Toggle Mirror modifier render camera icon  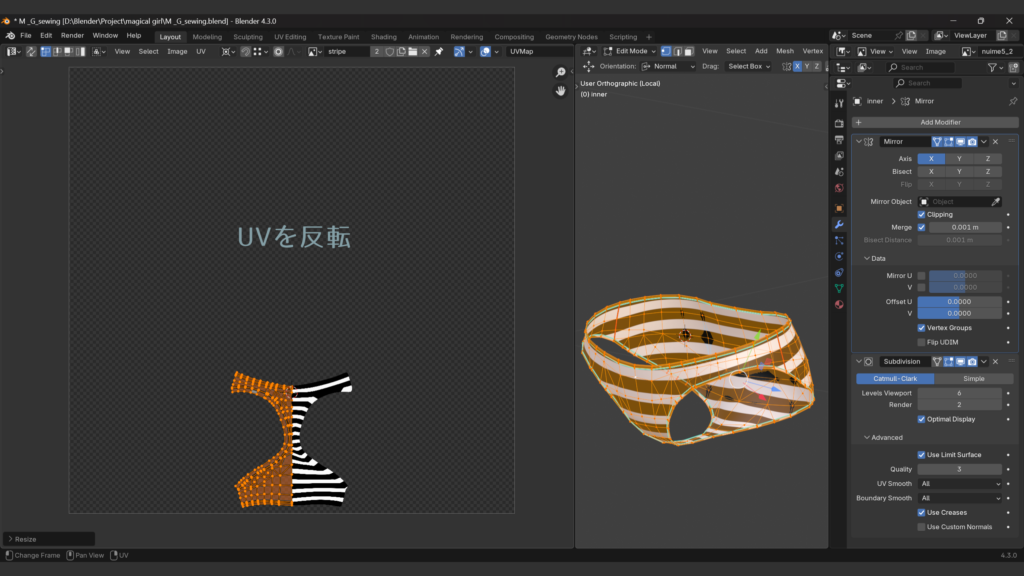point(971,142)
